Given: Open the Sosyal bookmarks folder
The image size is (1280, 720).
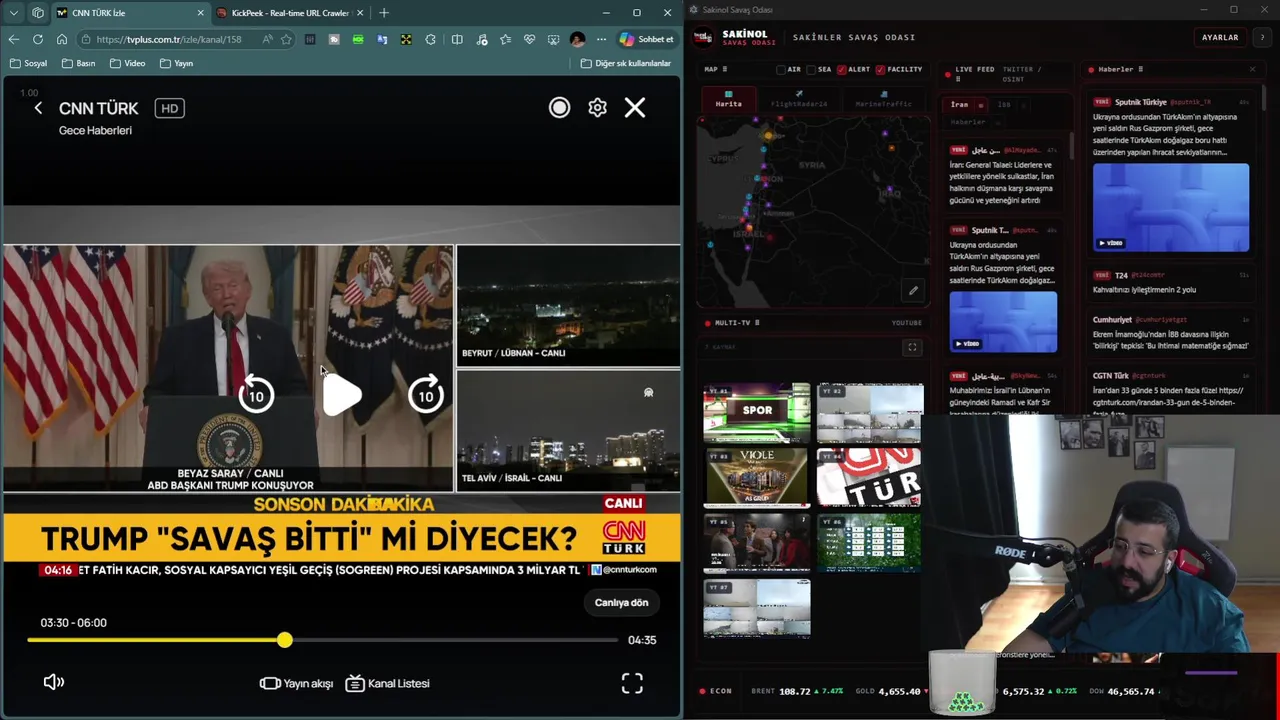Looking at the screenshot, I should click(28, 63).
